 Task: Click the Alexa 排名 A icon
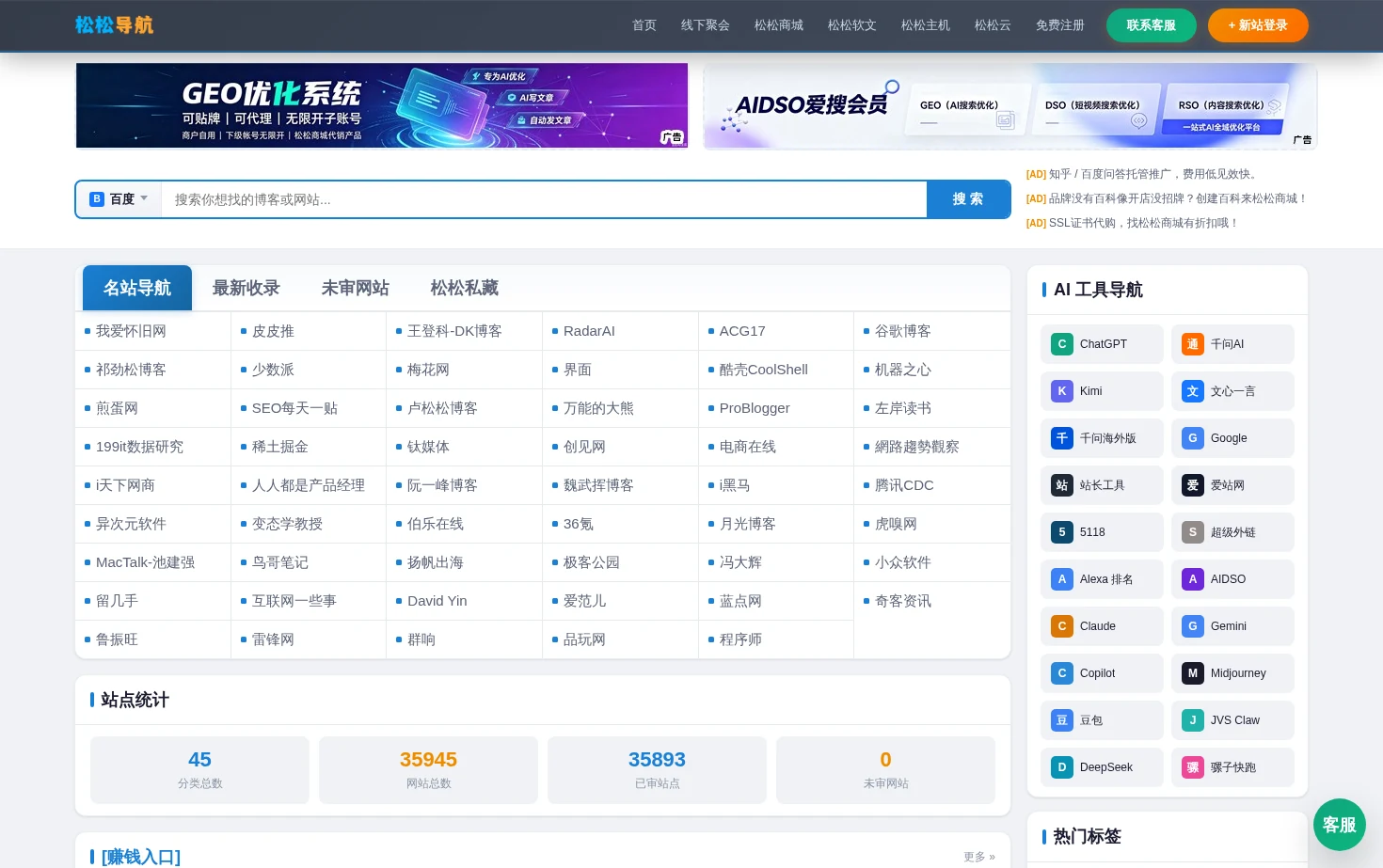point(1062,579)
